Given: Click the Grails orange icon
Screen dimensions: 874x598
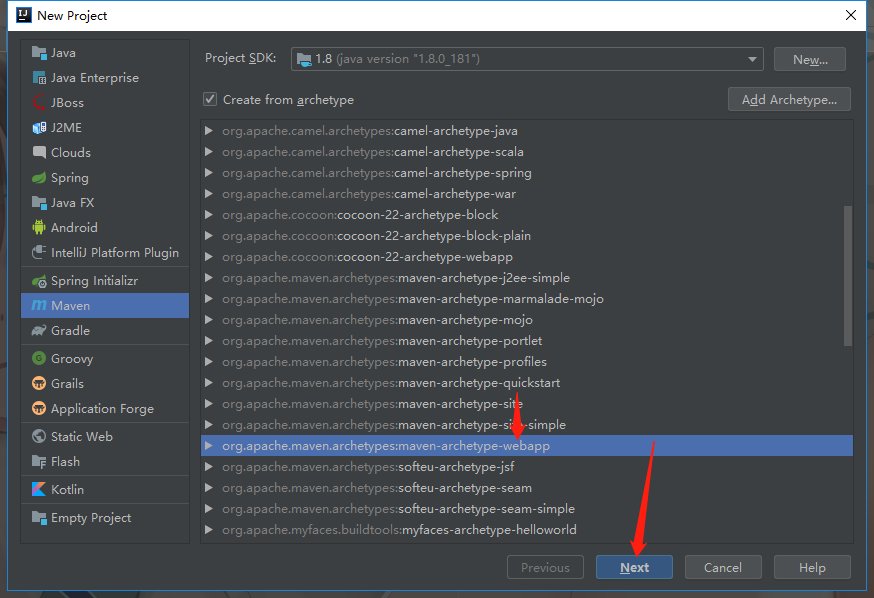Looking at the screenshot, I should [x=39, y=383].
